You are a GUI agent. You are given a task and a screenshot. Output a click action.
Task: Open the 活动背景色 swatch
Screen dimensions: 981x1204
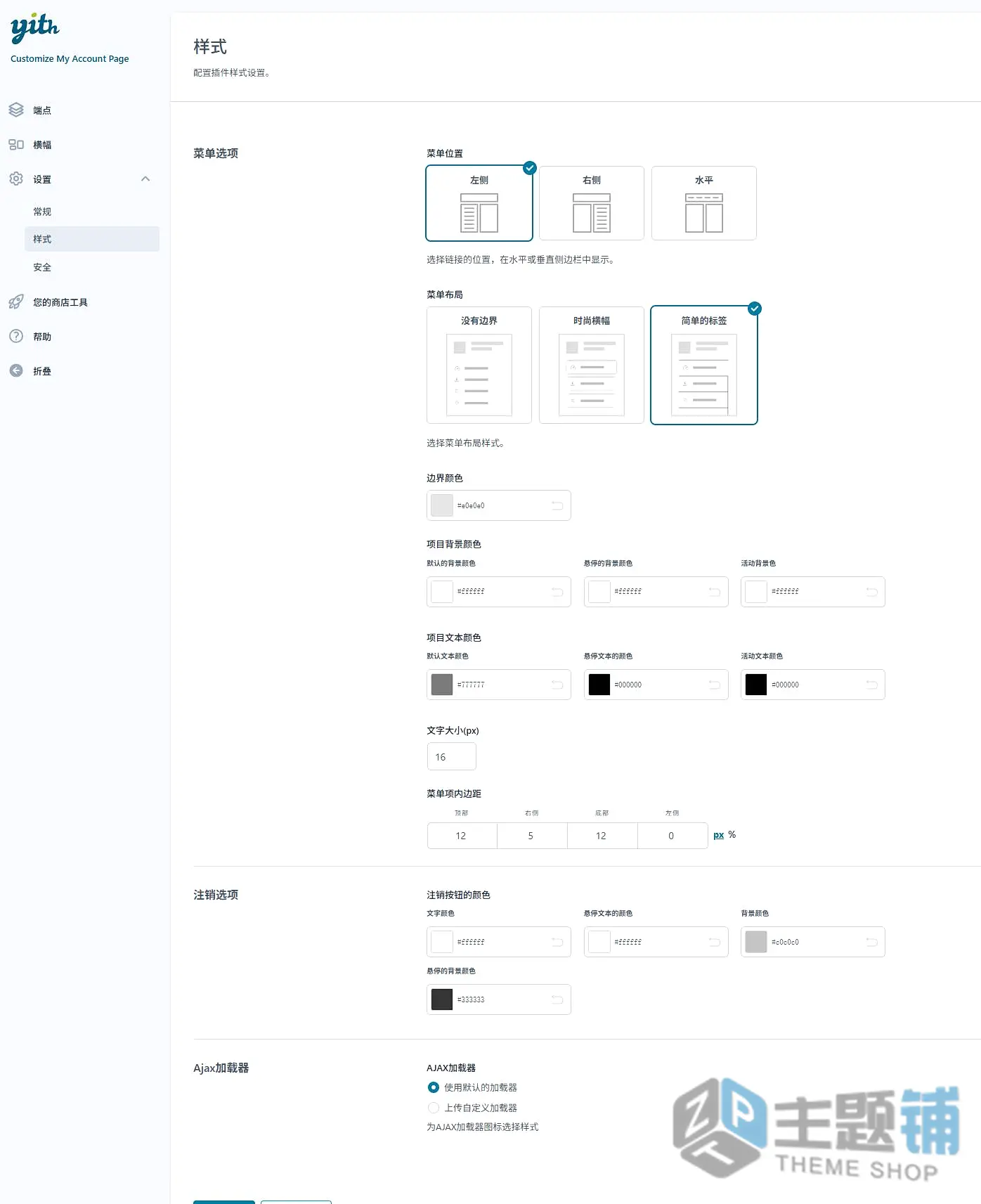(756, 592)
